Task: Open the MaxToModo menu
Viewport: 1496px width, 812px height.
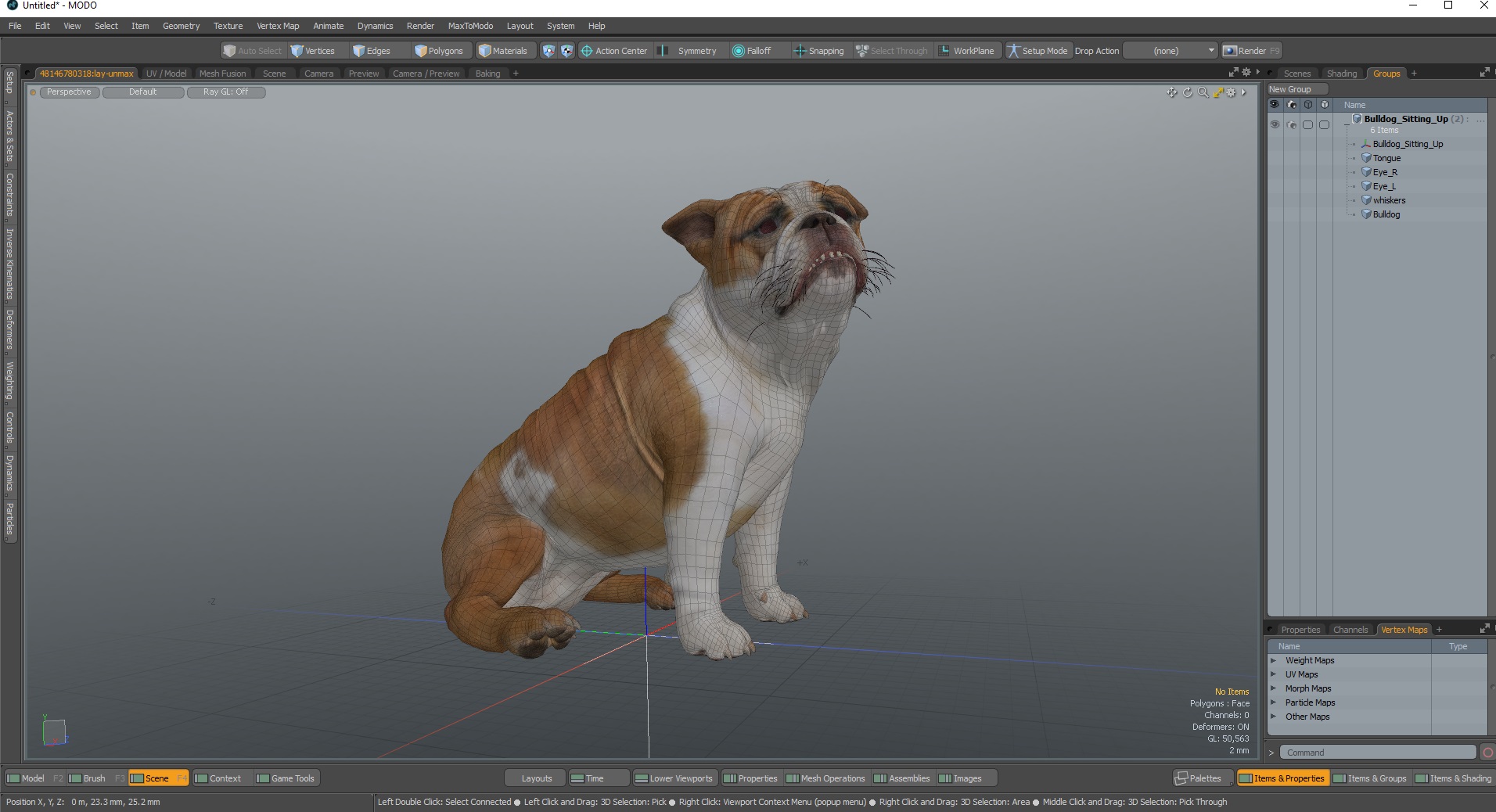Action: [470, 26]
